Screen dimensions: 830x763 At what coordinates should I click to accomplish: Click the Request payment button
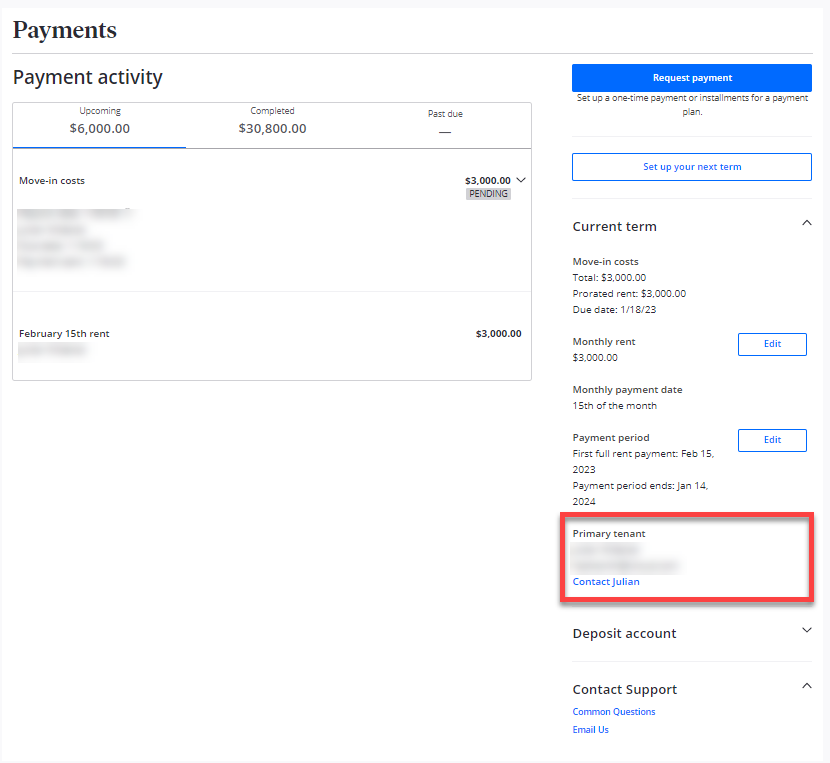(691, 77)
